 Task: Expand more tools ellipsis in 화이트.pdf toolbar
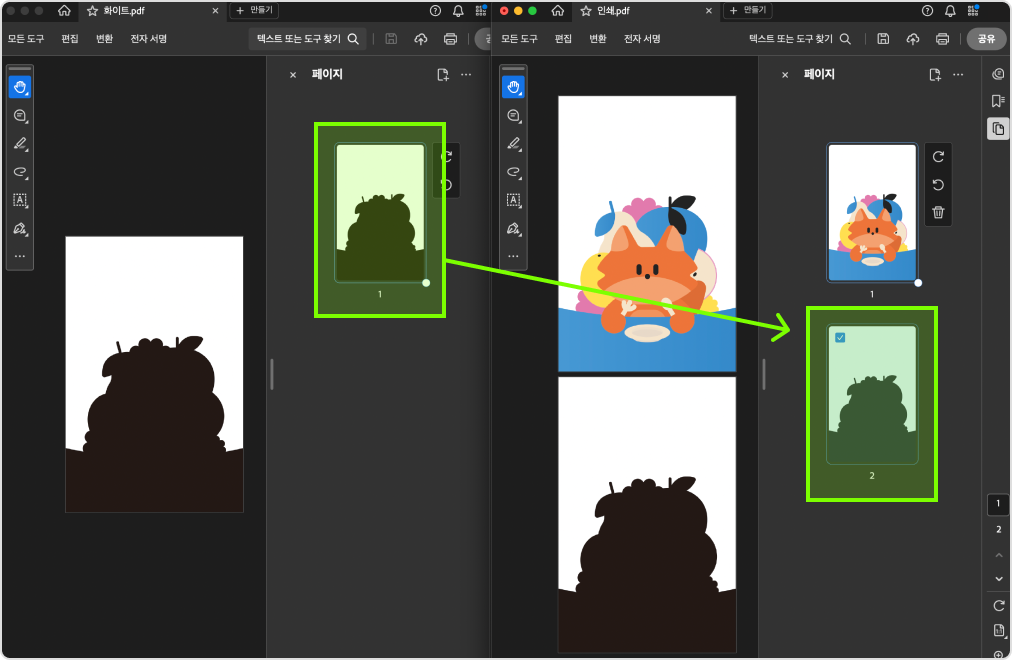point(20,256)
